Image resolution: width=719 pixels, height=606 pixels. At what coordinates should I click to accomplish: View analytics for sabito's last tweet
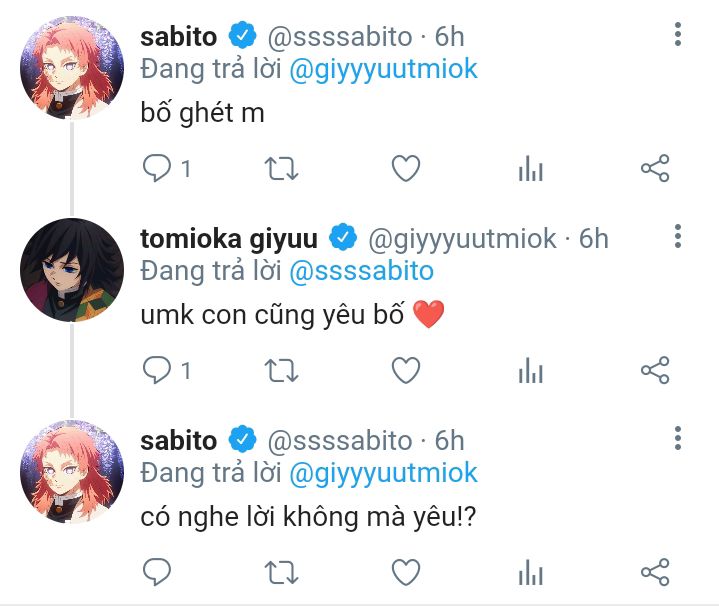pyautogui.click(x=531, y=572)
